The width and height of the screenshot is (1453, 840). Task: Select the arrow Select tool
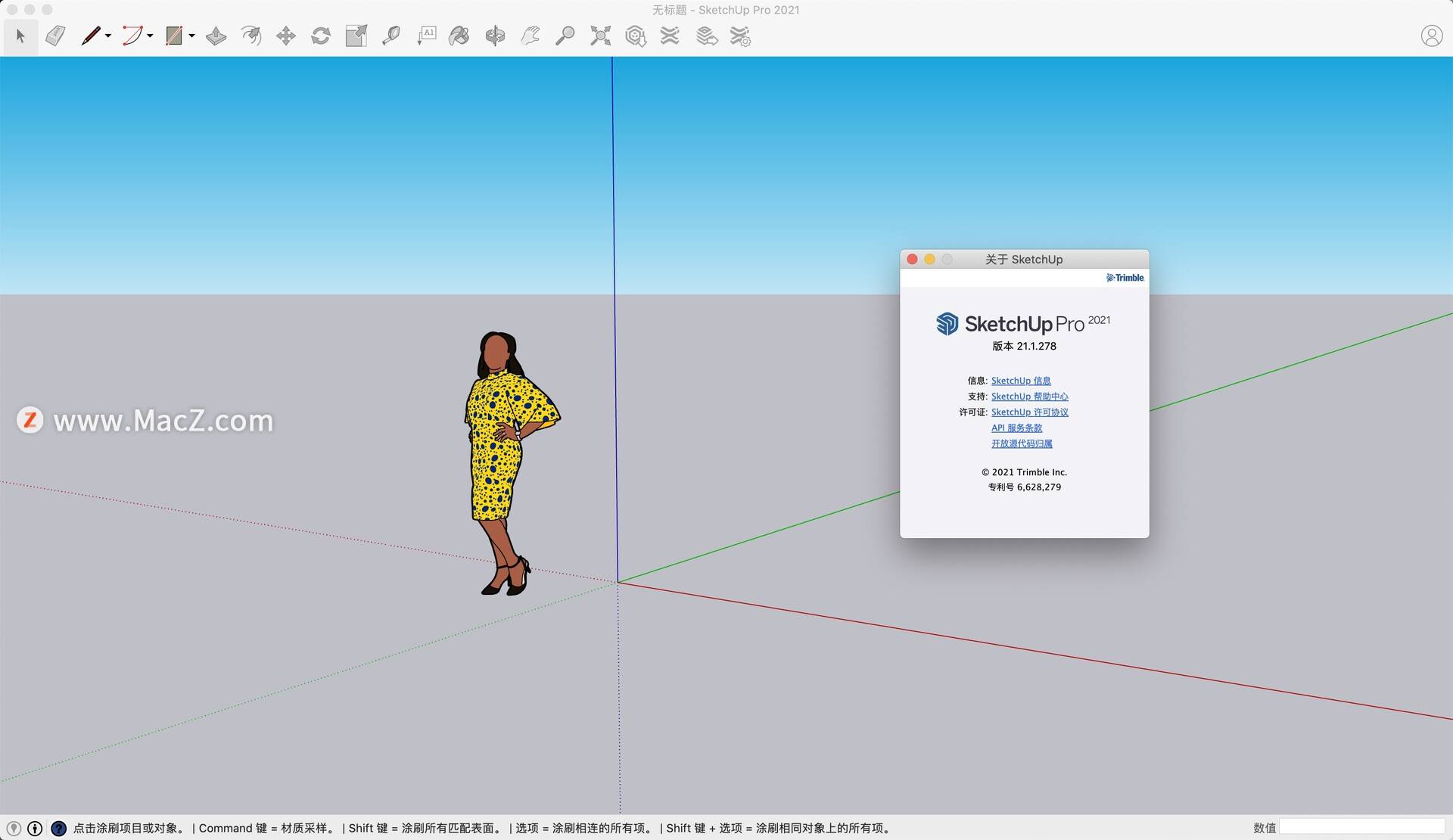[x=20, y=36]
